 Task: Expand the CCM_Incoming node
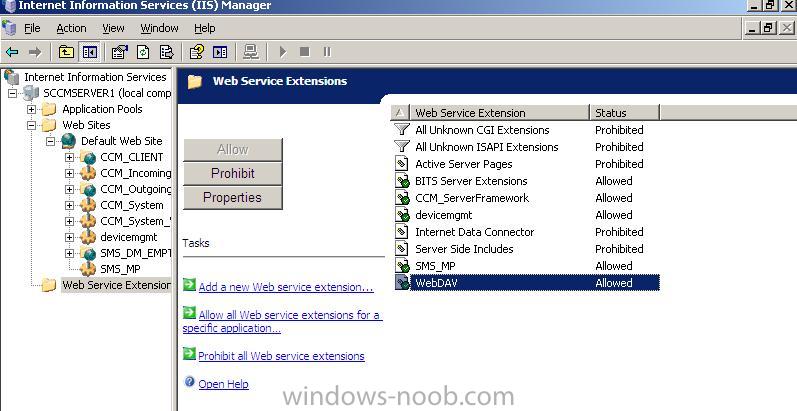click(69, 173)
